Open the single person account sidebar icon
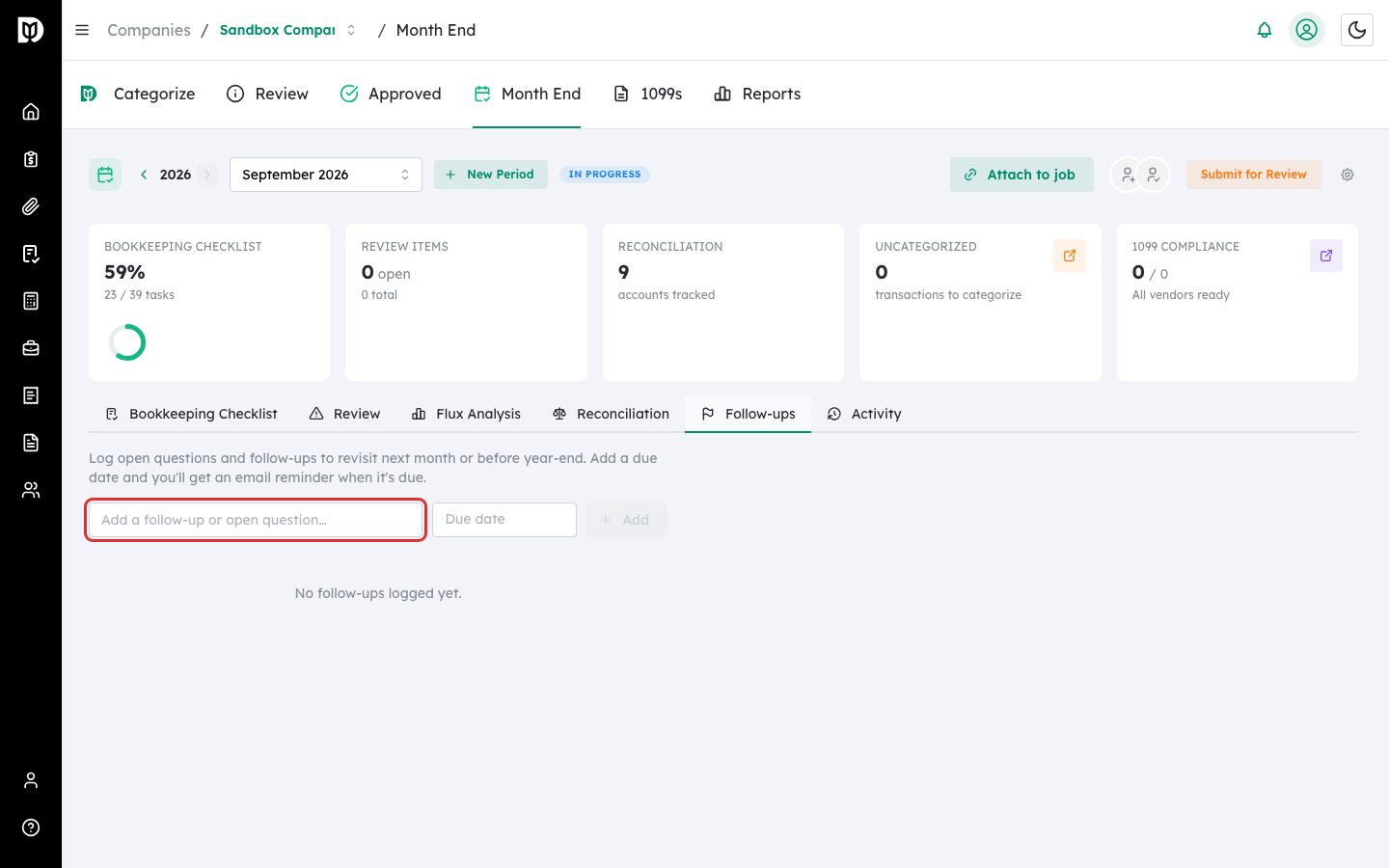Image resolution: width=1389 pixels, height=868 pixels. pos(31,780)
